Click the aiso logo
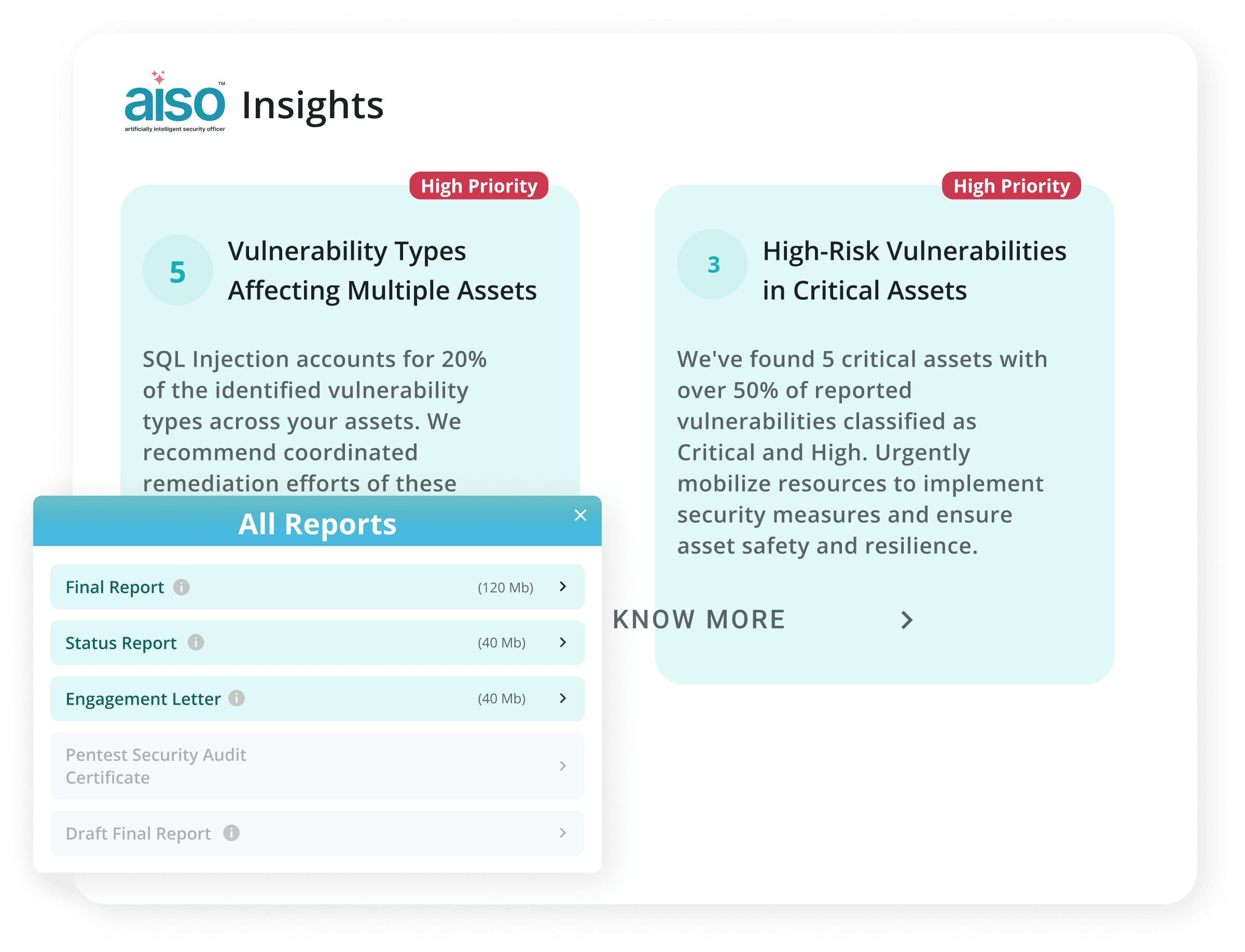Viewport: 1245px width, 952px height. coord(175,102)
